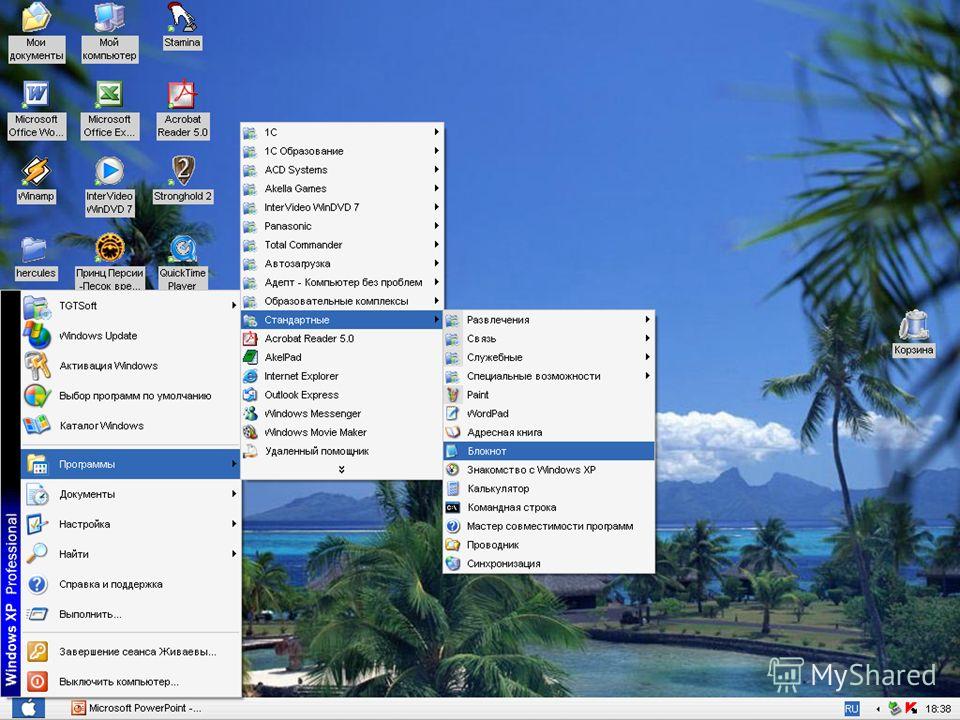Open the Выполнить... run dialog
Viewport: 960px width, 720px height.
click(x=130, y=614)
